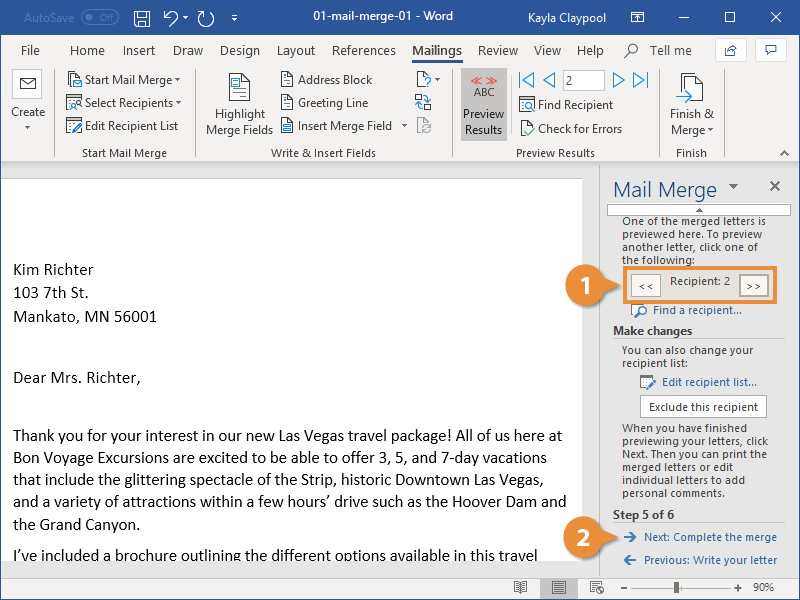Viewport: 800px width, 600px height.
Task: Click Exclude this recipient button
Action: click(x=703, y=407)
